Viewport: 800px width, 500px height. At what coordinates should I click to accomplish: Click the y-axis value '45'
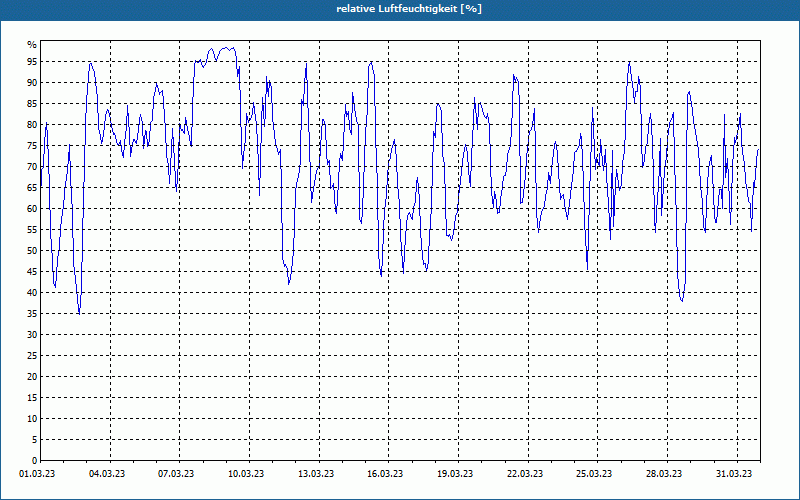tap(32, 271)
